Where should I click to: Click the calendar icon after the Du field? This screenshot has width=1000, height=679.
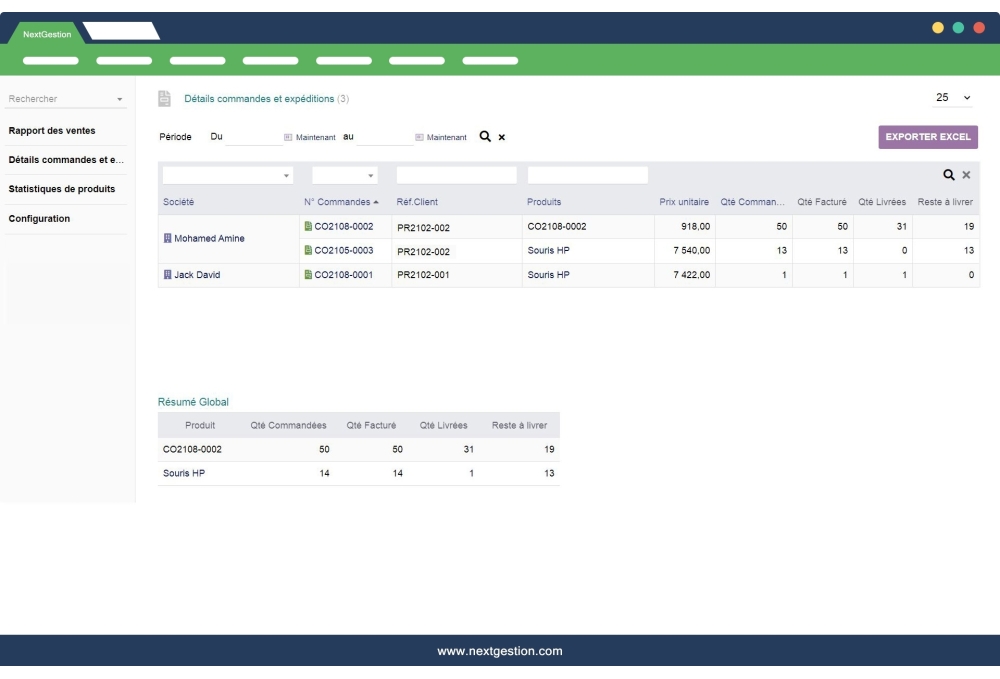click(x=288, y=137)
